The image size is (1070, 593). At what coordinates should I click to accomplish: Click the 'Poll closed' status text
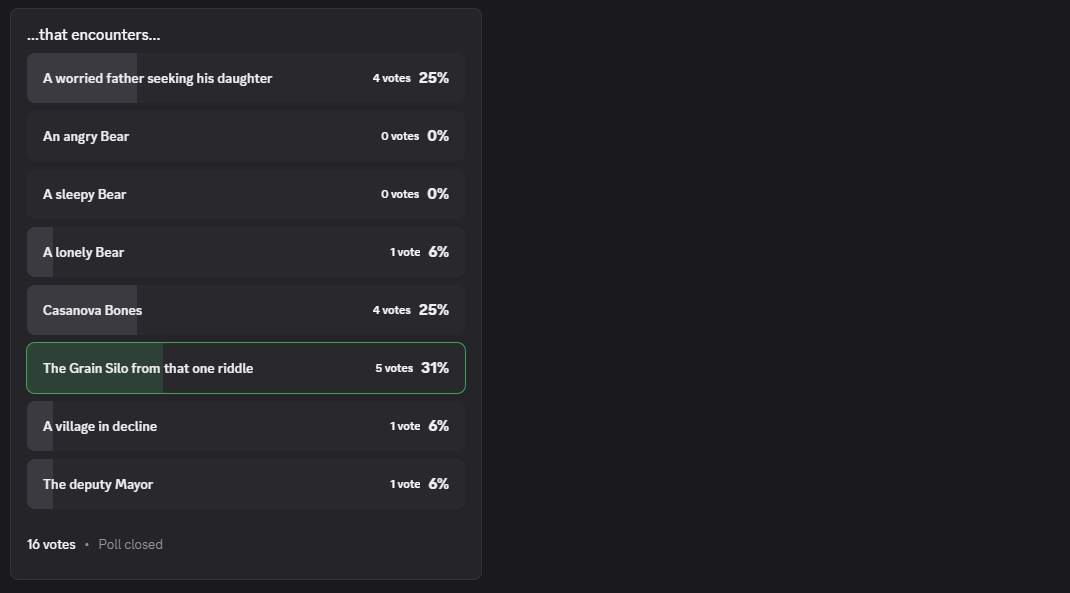pos(130,544)
